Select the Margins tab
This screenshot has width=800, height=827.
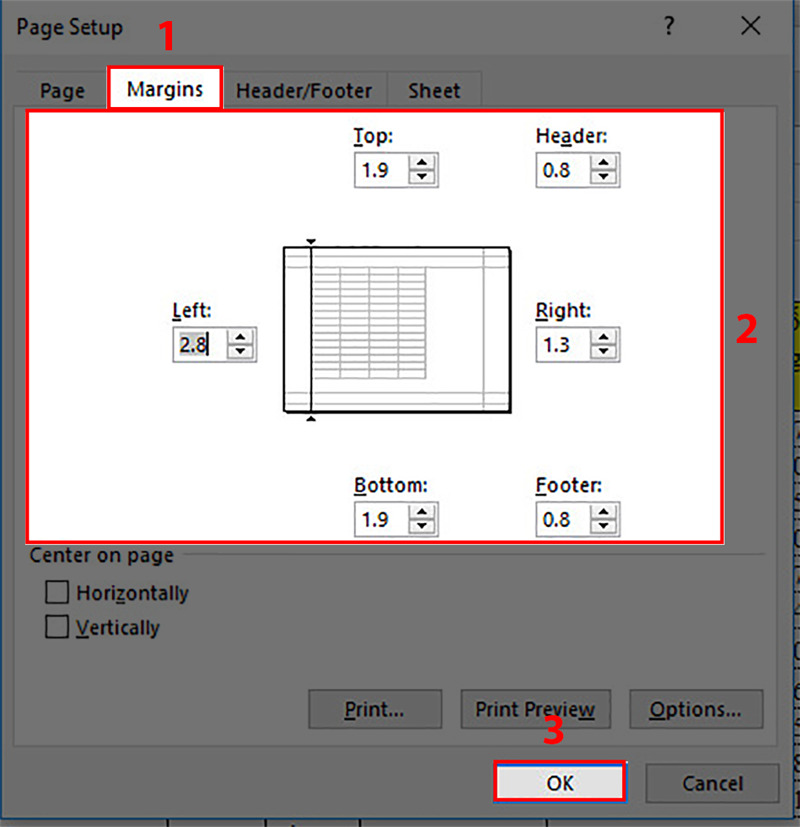pos(165,89)
